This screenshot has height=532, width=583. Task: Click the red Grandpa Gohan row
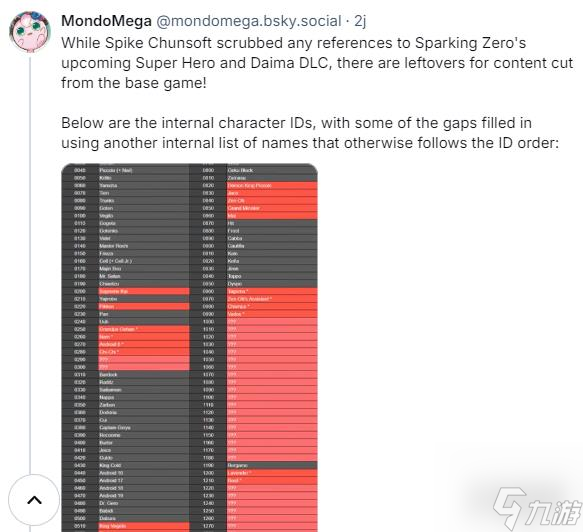tap(144, 329)
